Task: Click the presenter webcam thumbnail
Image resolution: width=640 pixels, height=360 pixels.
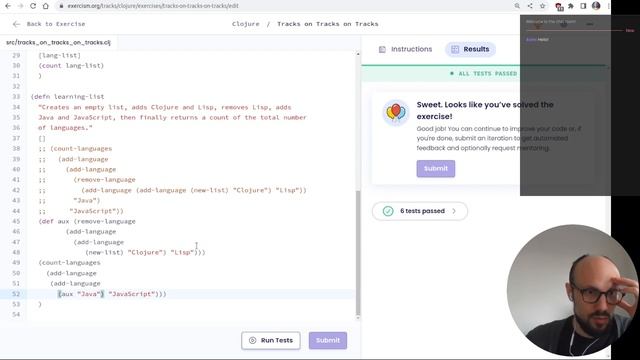Action: click(x=573, y=290)
